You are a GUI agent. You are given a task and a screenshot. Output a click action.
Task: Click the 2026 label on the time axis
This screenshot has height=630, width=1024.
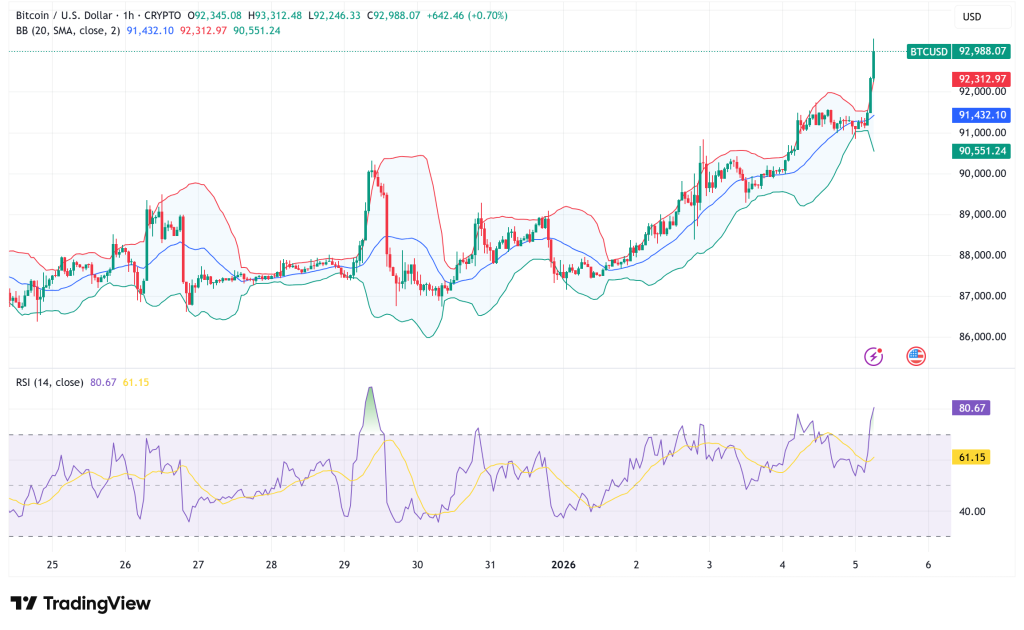click(x=564, y=565)
